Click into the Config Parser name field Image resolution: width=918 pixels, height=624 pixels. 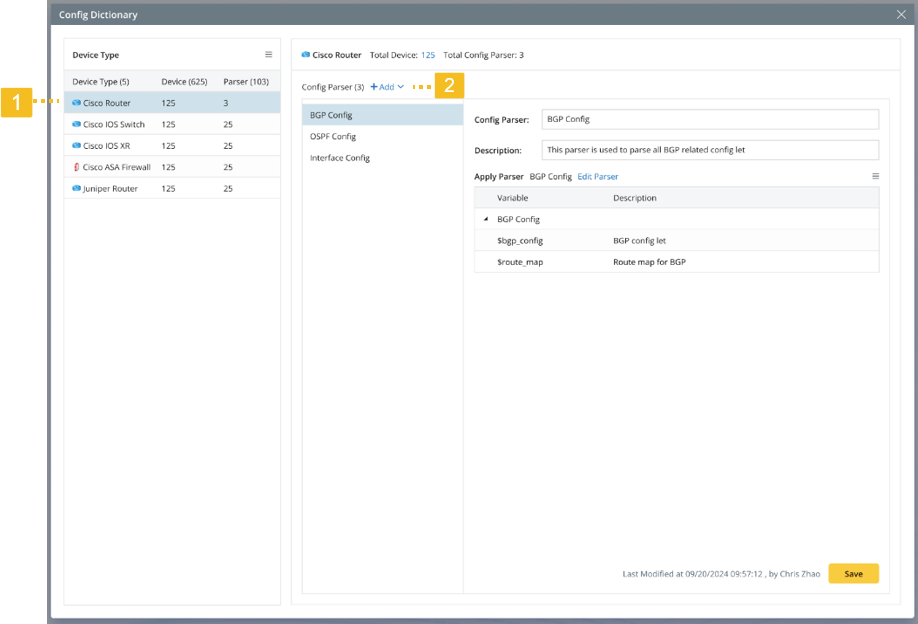(709, 119)
